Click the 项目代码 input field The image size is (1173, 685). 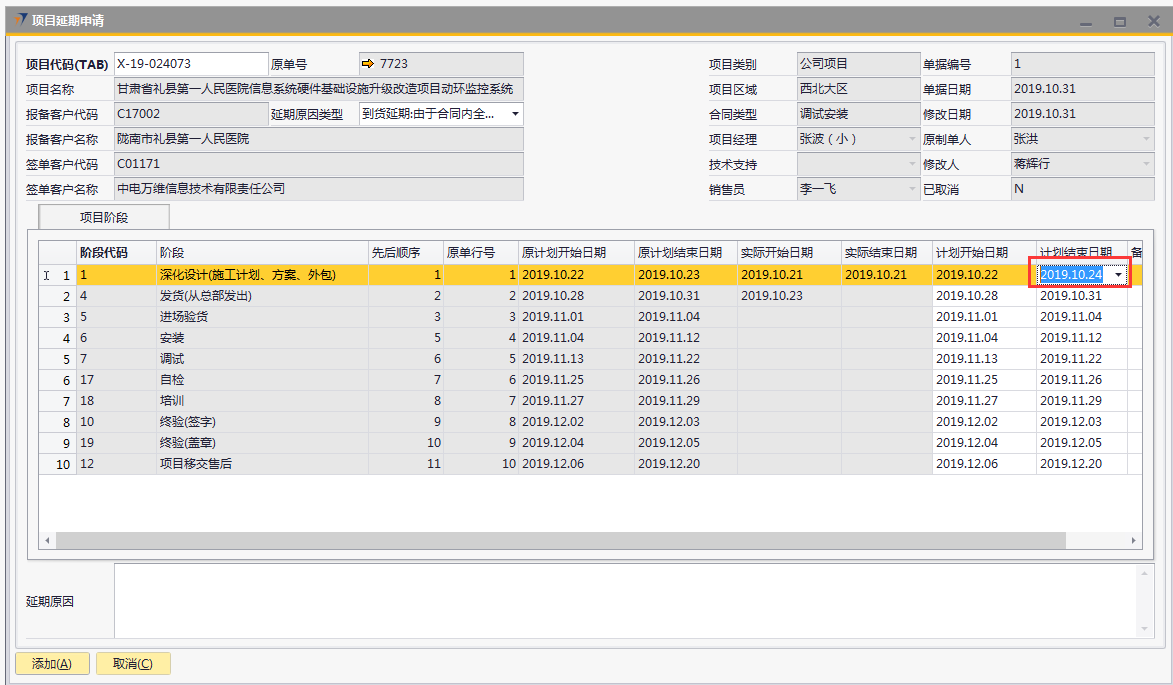point(191,64)
